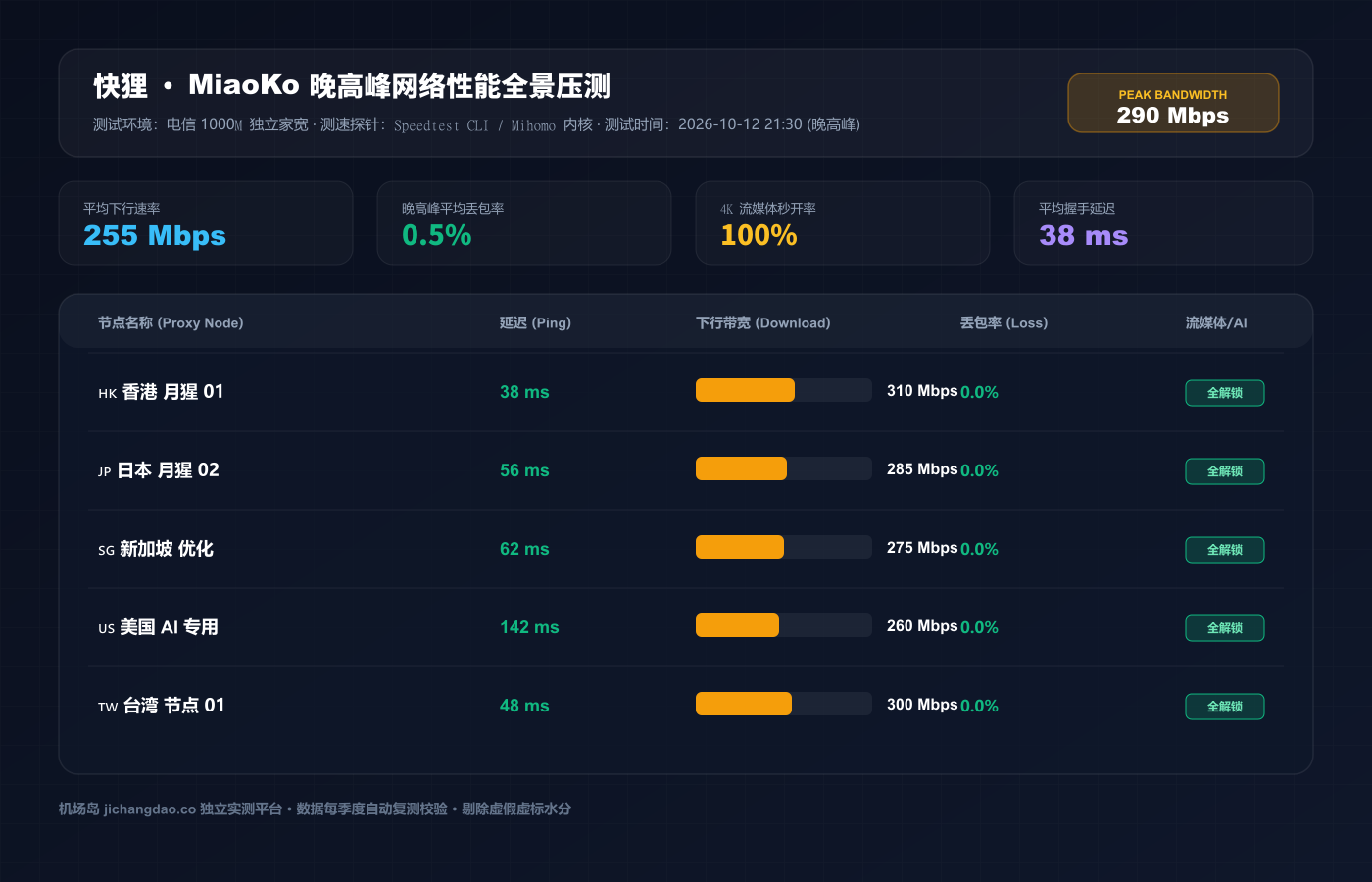Click the 测试环境 subtitle line under the title
The image size is (1372, 882).
pyautogui.click(x=476, y=124)
